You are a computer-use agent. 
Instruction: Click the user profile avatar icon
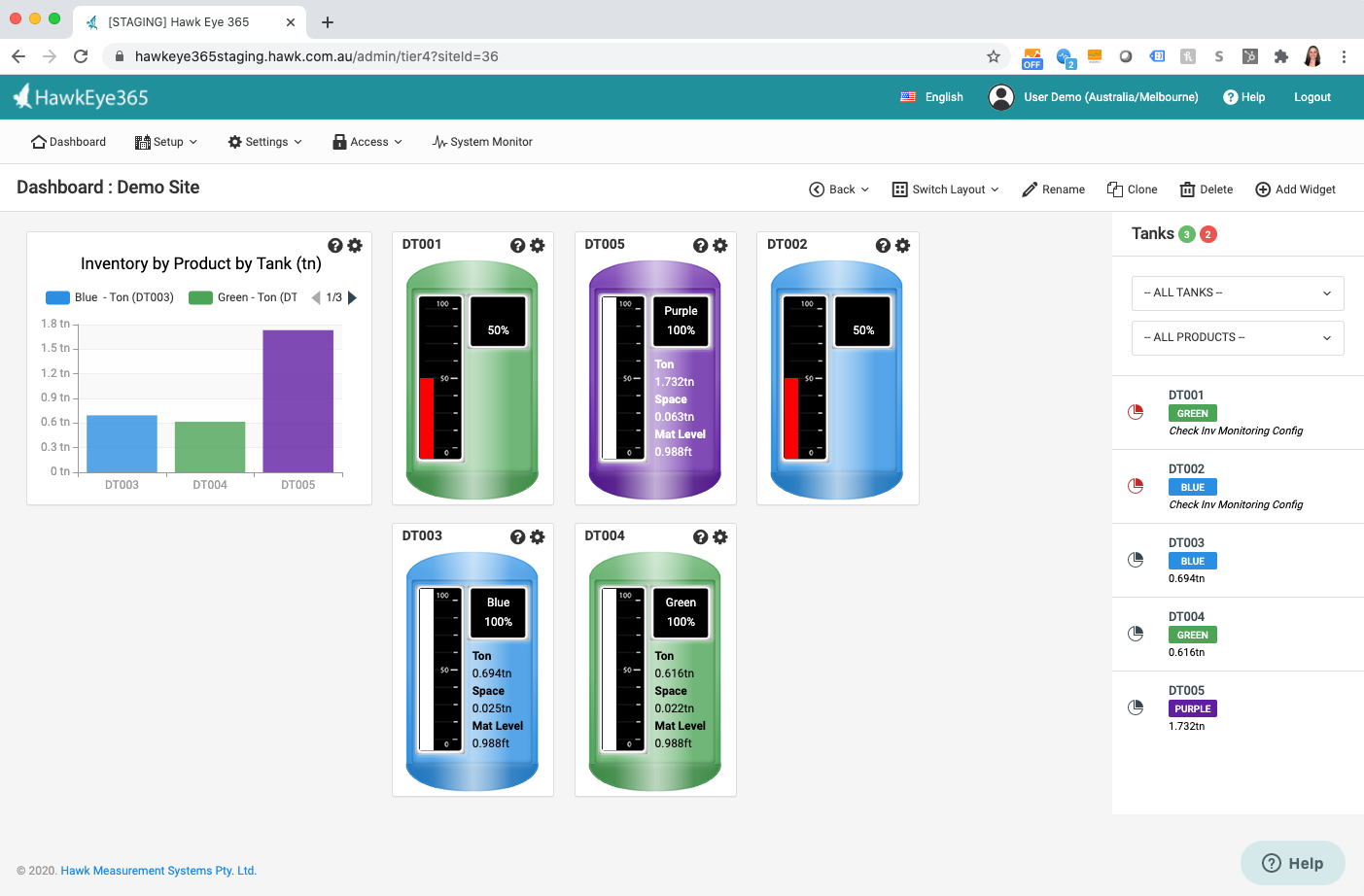click(x=1001, y=97)
